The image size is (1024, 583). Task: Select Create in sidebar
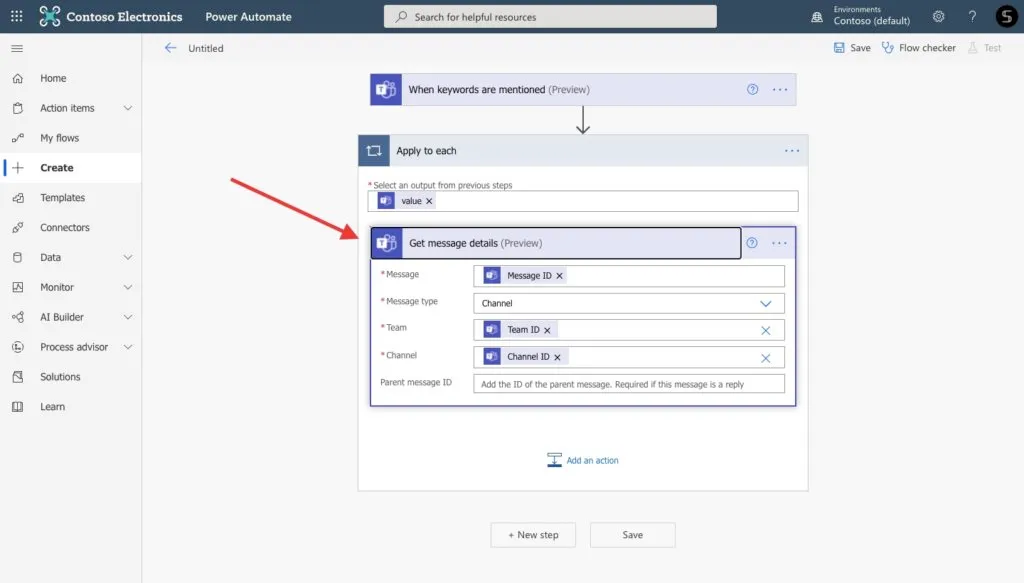point(71,168)
